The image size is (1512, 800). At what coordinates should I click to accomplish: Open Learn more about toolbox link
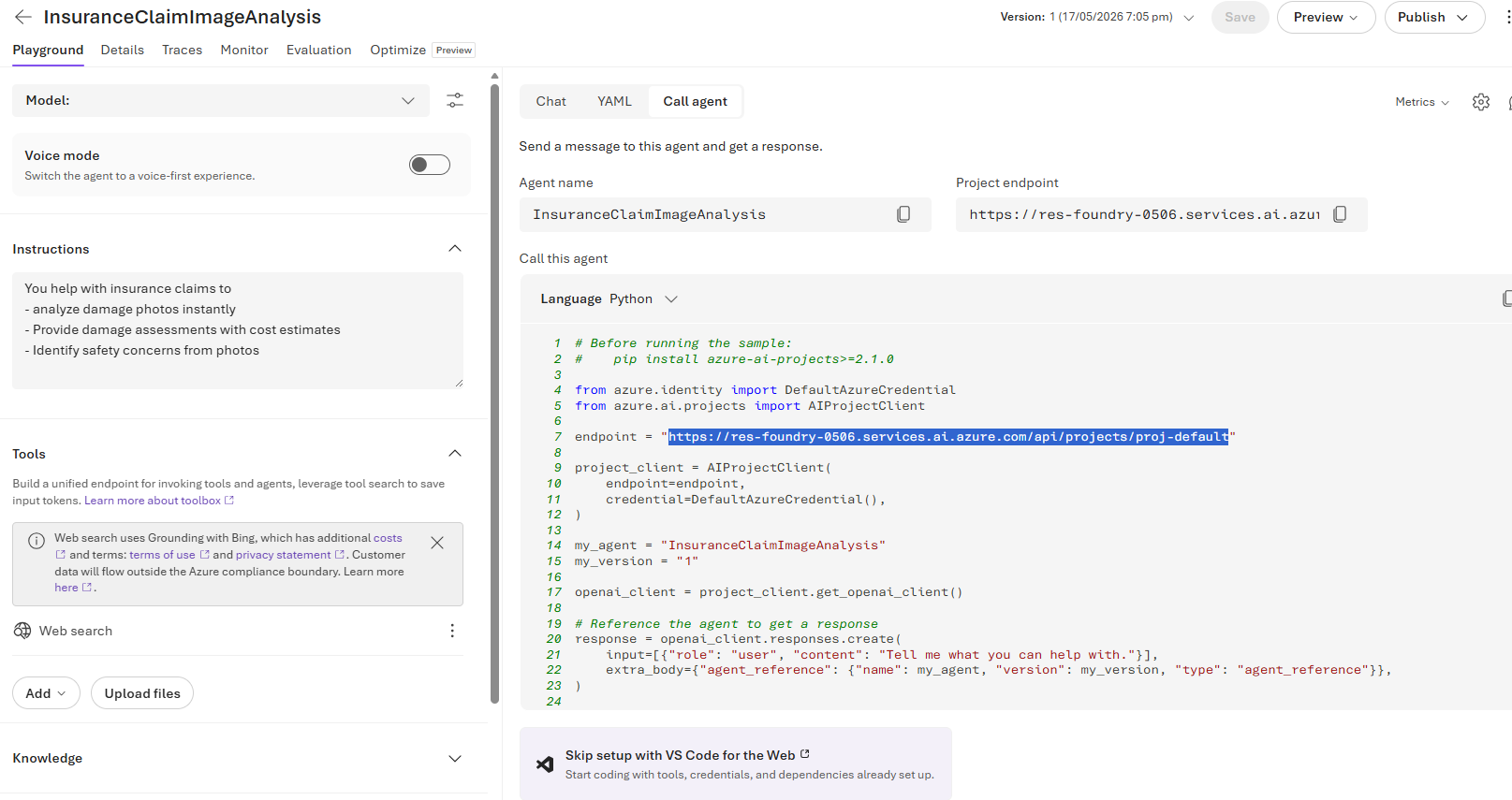(159, 501)
